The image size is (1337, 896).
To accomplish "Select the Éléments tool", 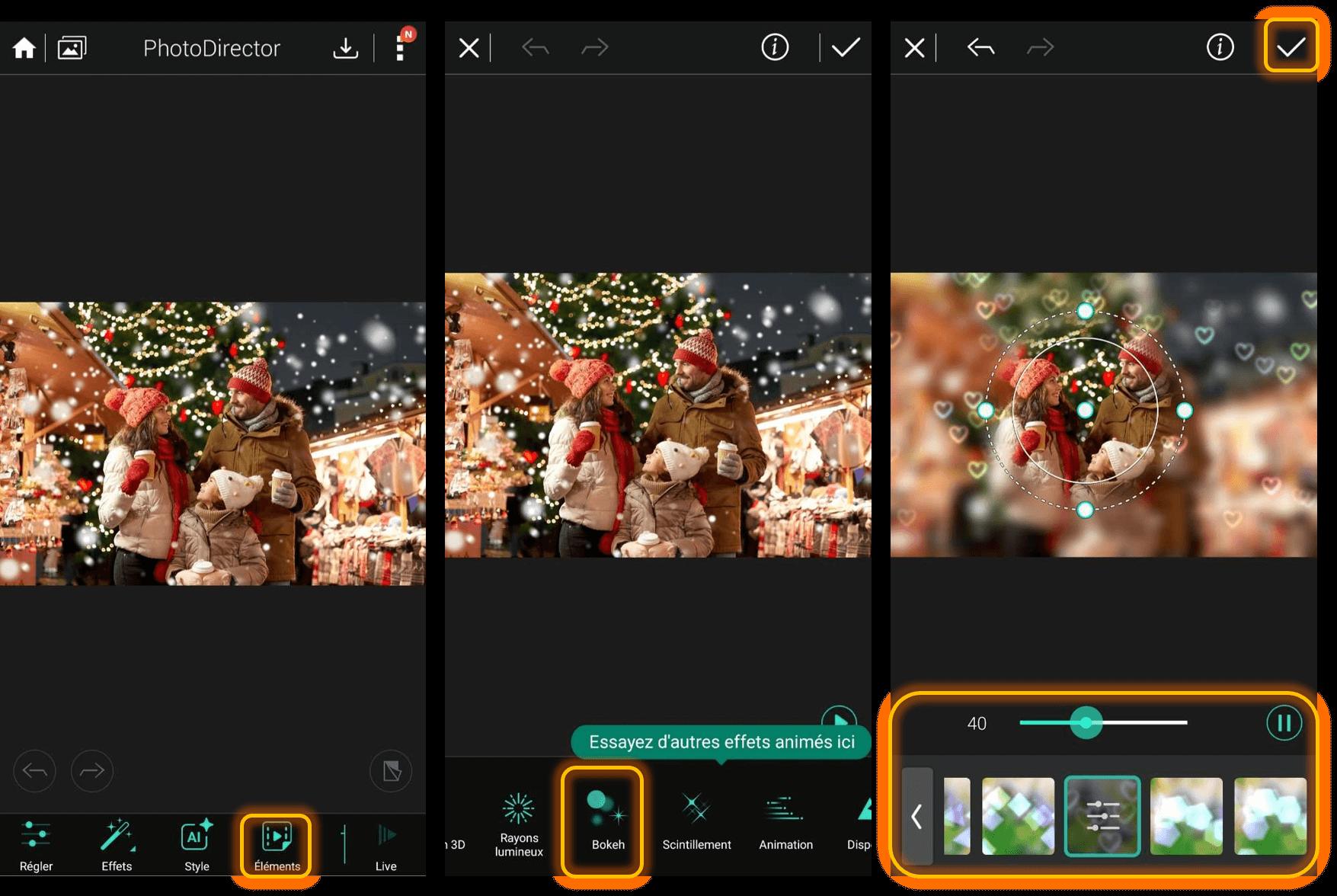I will pos(277,844).
